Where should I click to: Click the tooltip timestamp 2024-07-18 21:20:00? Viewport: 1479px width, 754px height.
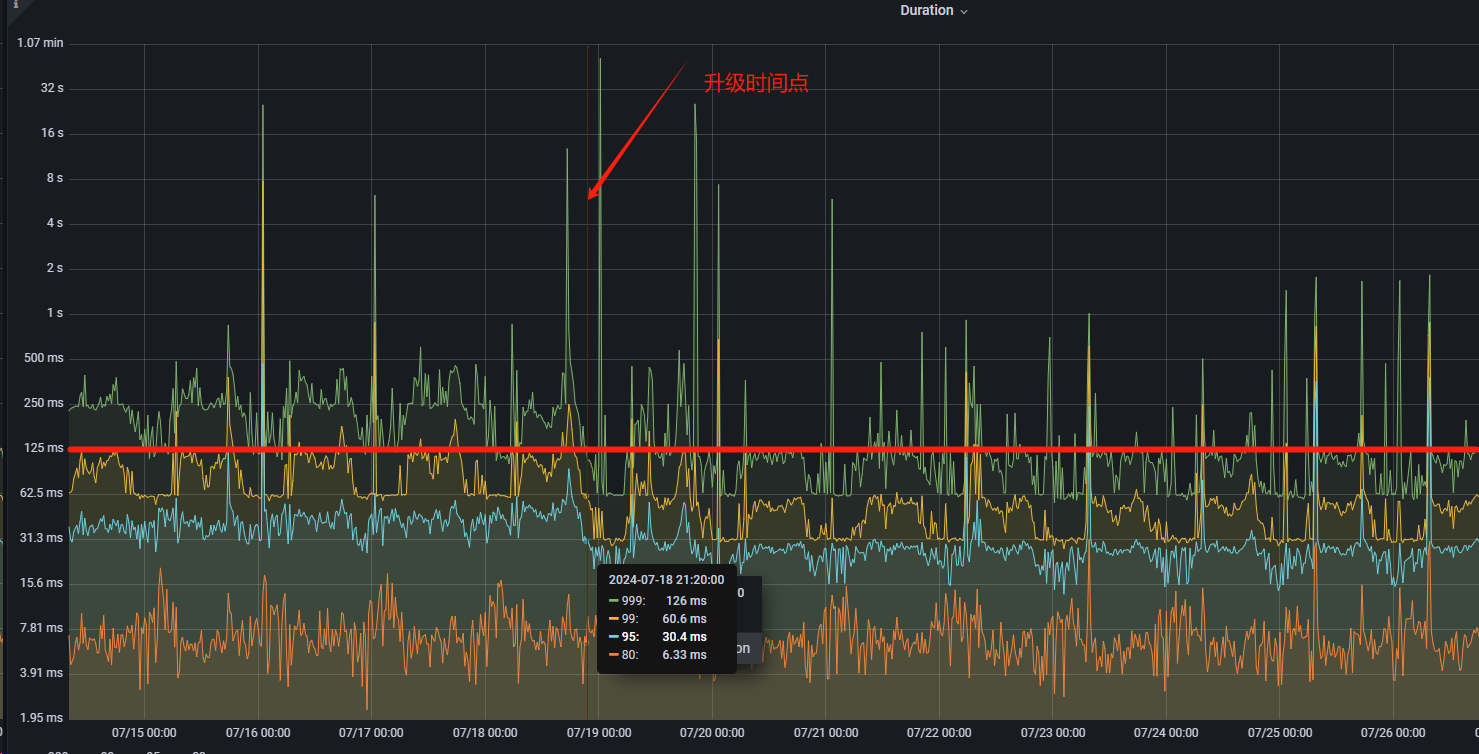[x=666, y=580]
